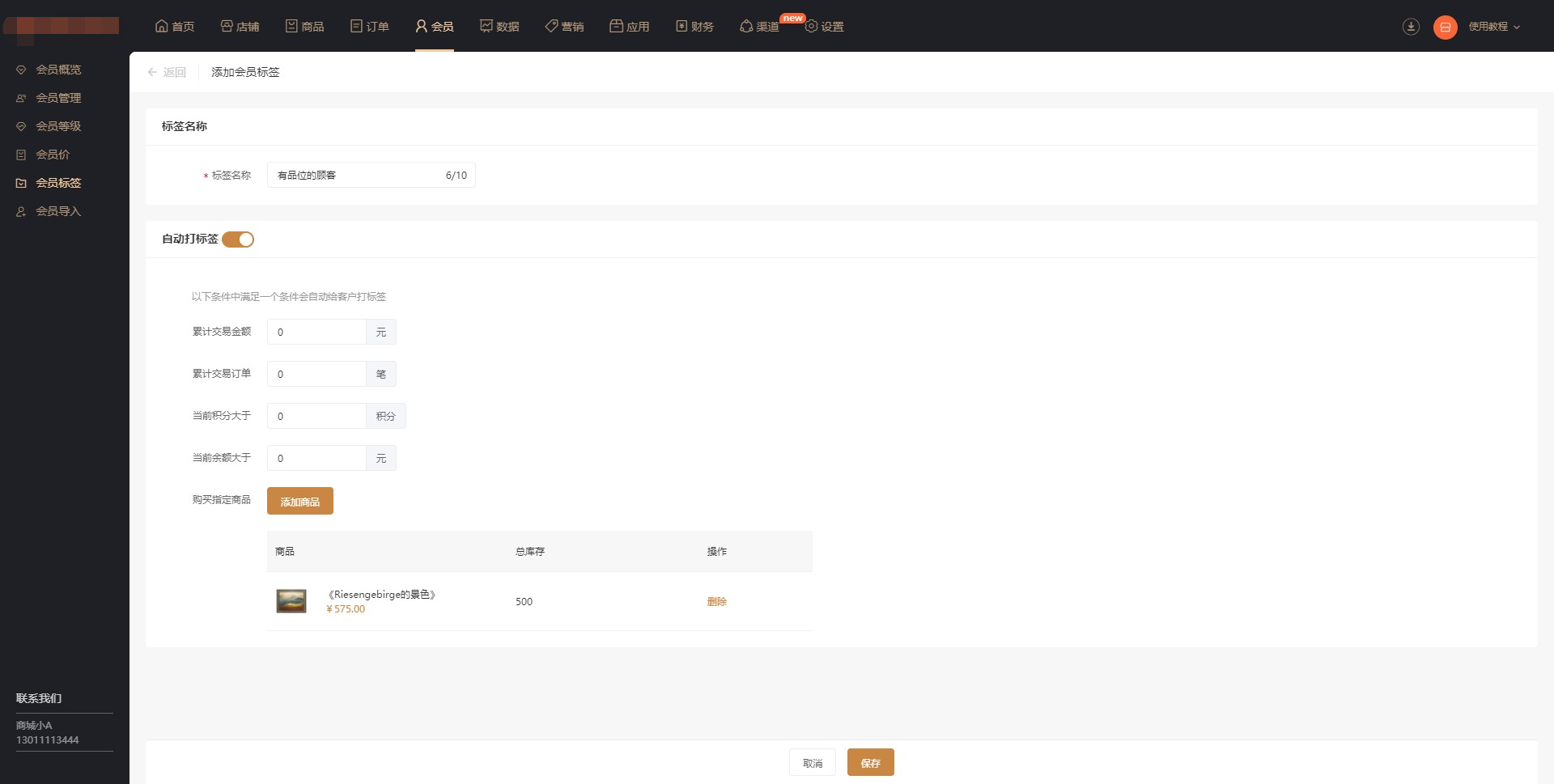The width and height of the screenshot is (1554, 784).
Task: Go to 会员导入 in sidebar
Action: coord(58,211)
